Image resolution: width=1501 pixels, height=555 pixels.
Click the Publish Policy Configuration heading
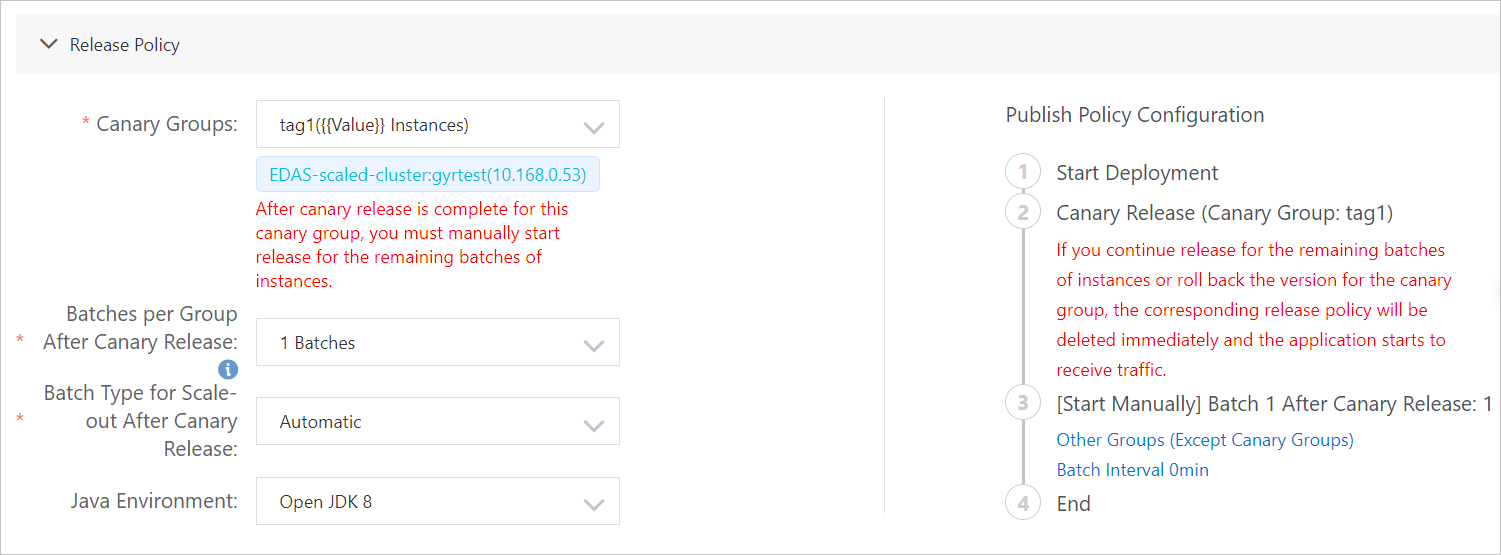click(x=1134, y=115)
